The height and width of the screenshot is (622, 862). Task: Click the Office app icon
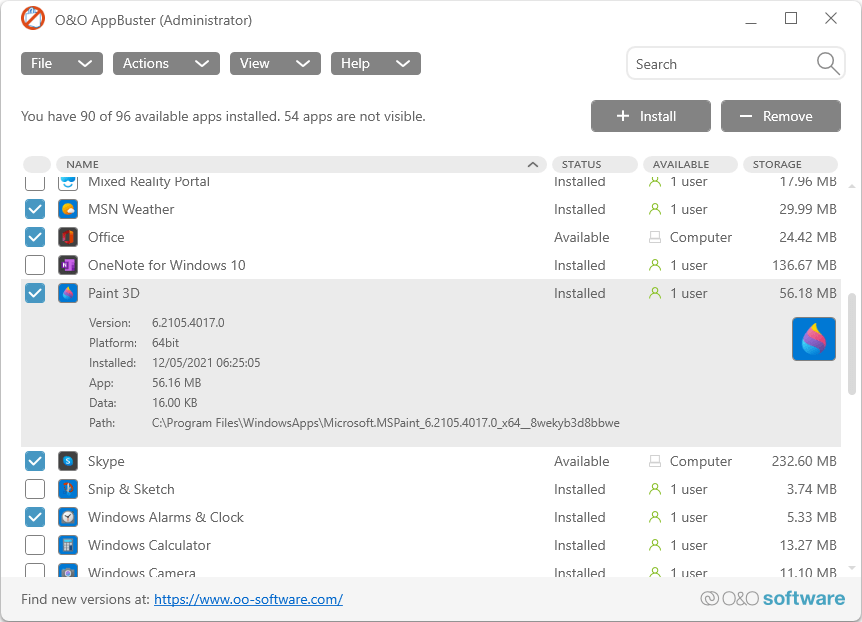tap(68, 237)
